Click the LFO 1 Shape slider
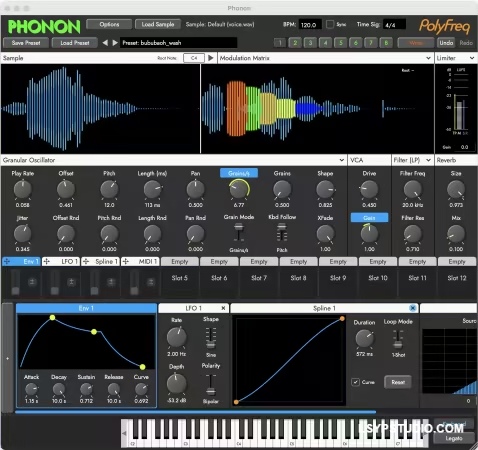The height and width of the screenshot is (450, 478). point(211,338)
